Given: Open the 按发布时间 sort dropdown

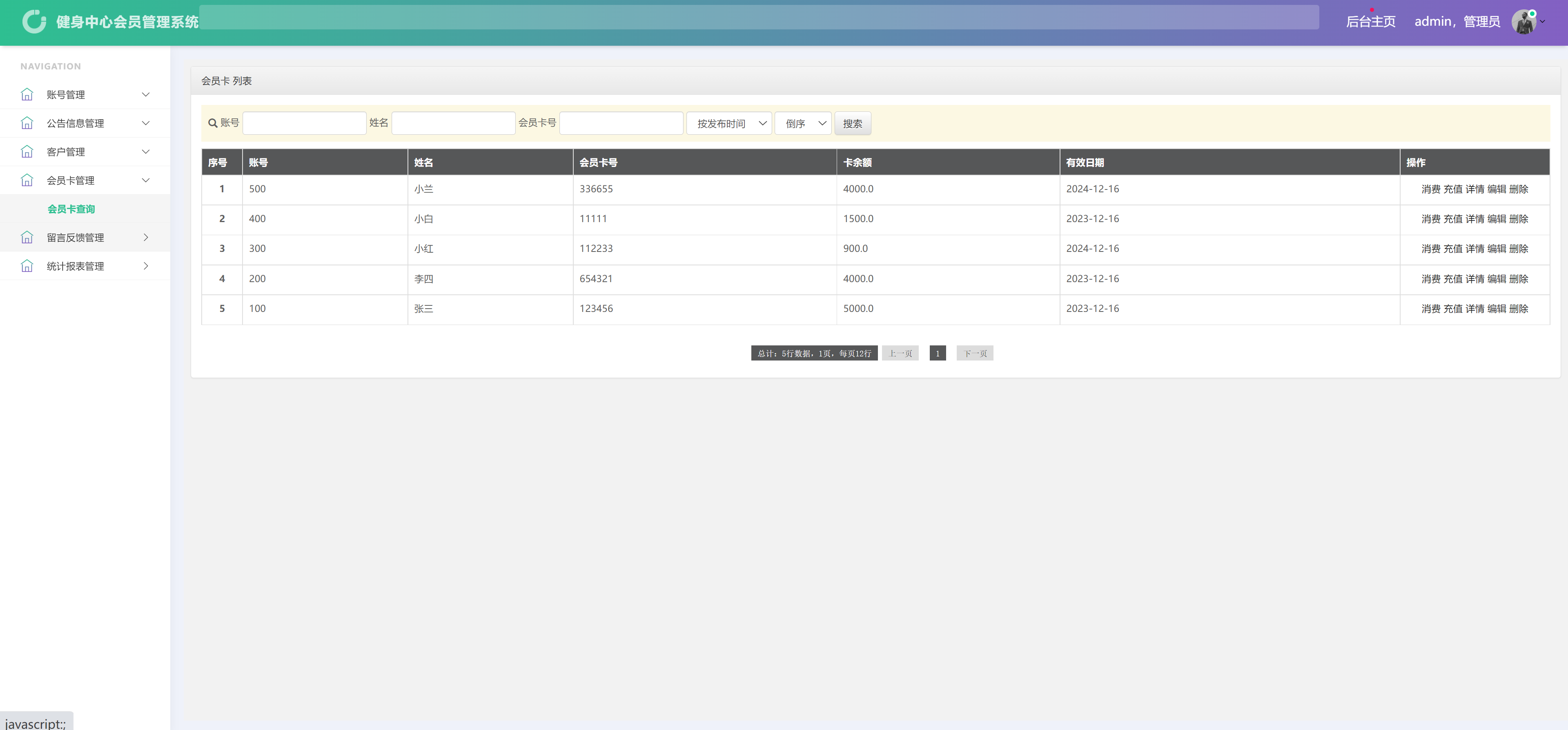Looking at the screenshot, I should [x=728, y=123].
